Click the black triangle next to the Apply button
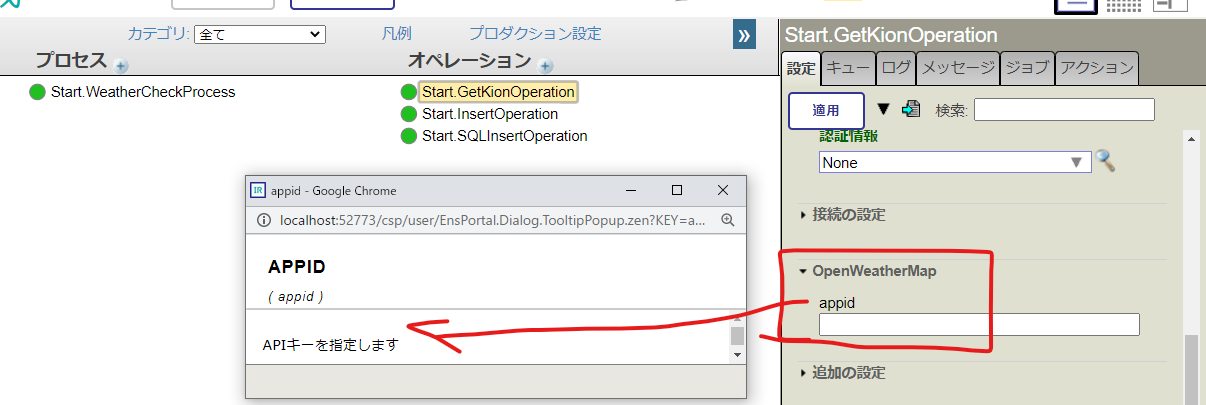Screen dimensions: 1206x405 click(x=883, y=109)
